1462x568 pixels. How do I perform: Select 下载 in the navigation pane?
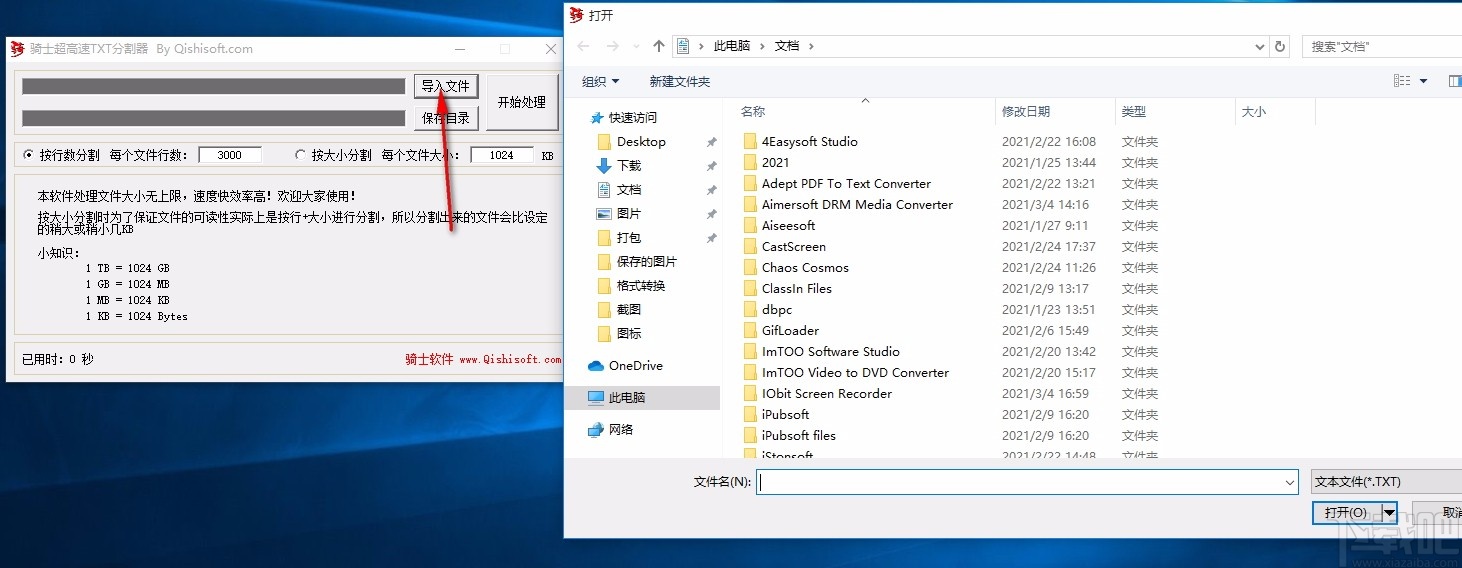(x=629, y=166)
